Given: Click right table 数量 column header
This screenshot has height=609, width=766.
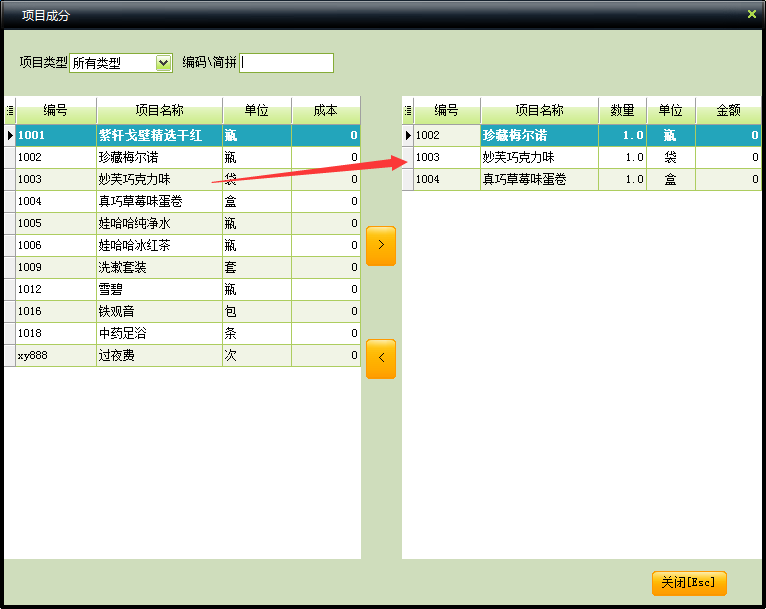Looking at the screenshot, I should (x=622, y=110).
